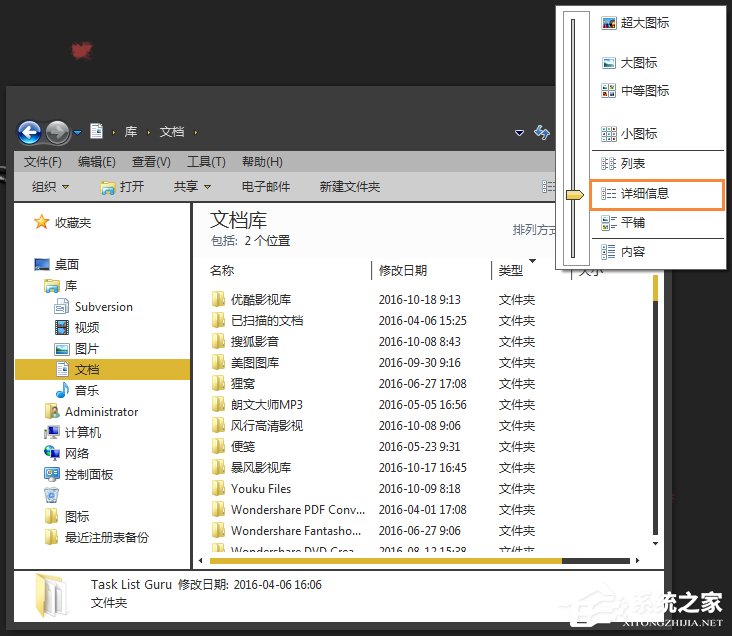
Task: Sort by 类型 column header
Action: click(x=511, y=270)
